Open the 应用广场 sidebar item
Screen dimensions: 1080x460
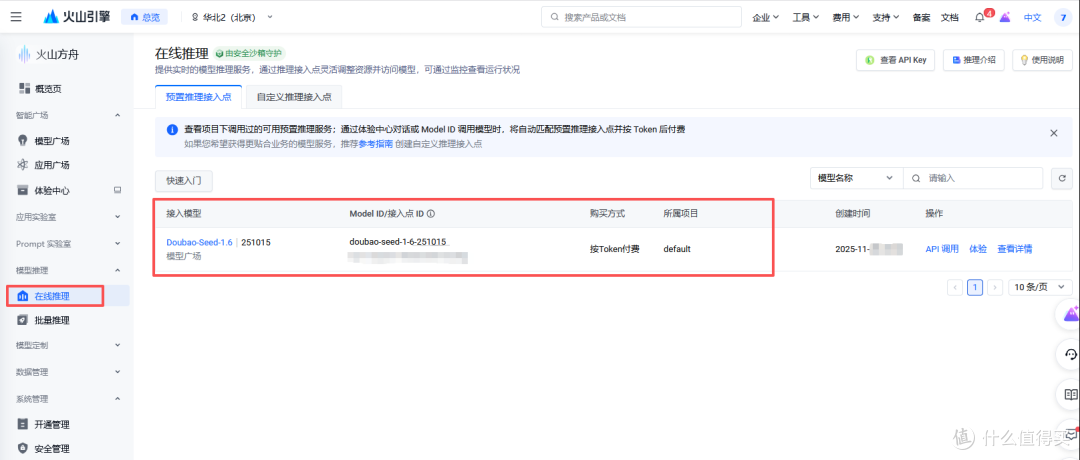tap(45, 165)
